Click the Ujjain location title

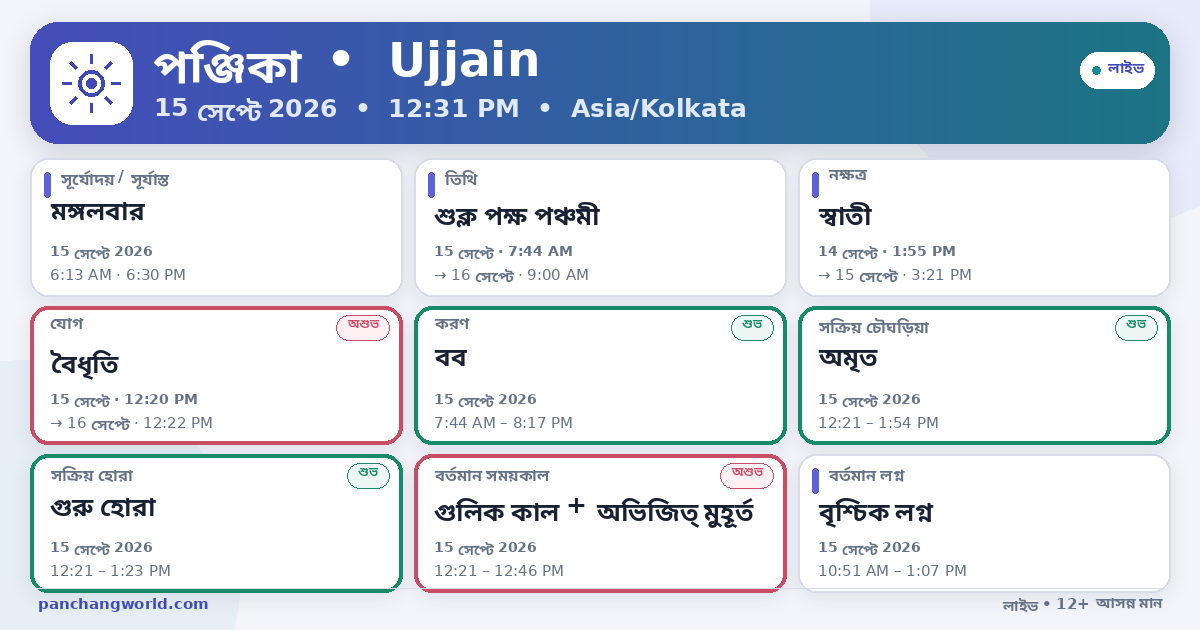(464, 61)
